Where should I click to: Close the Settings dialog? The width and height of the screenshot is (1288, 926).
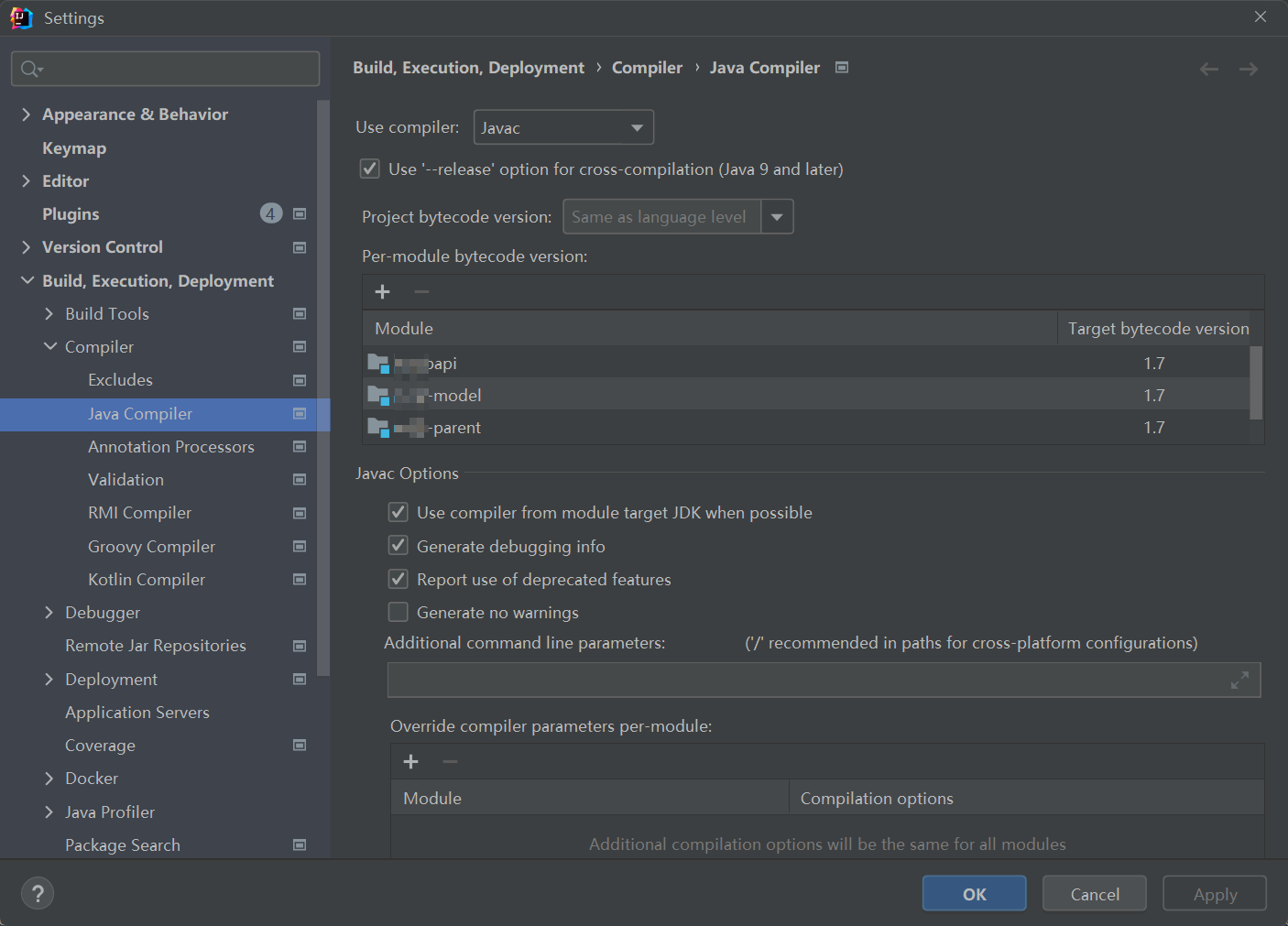tap(1261, 17)
